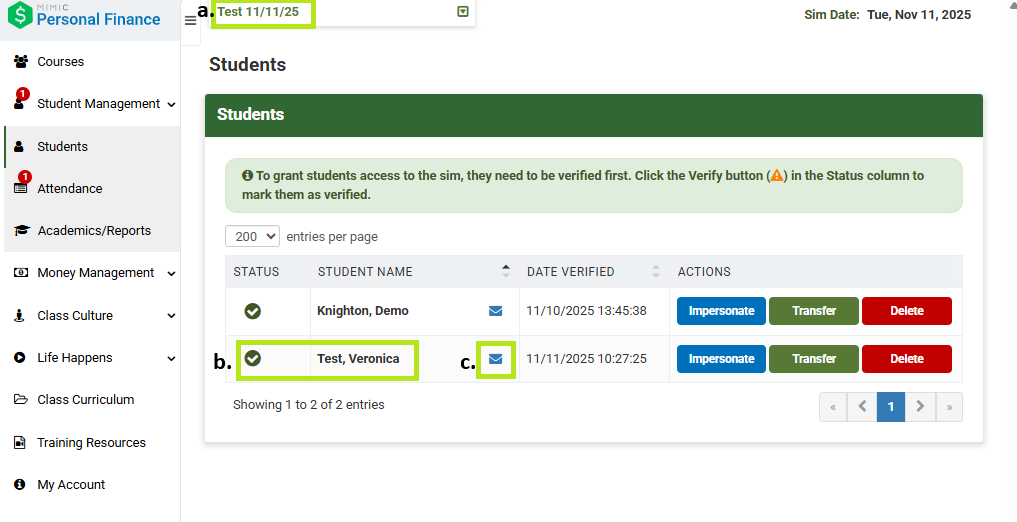The height and width of the screenshot is (522, 1017).
Task: Delete student Test, Veronica
Action: [906, 359]
